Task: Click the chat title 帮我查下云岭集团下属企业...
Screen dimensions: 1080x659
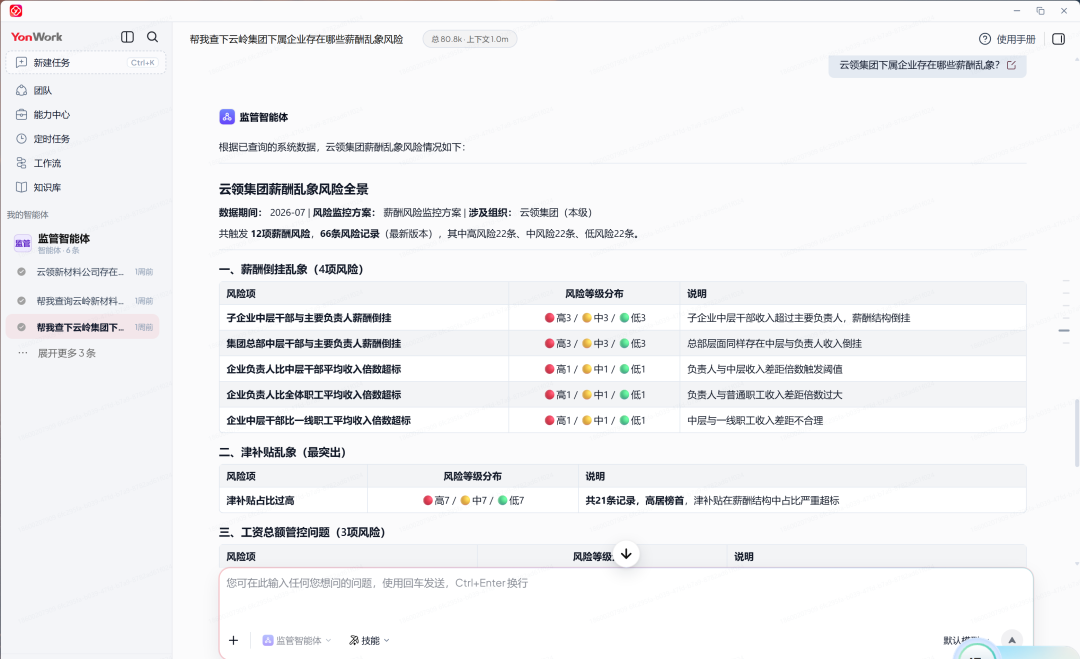Action: (296, 39)
